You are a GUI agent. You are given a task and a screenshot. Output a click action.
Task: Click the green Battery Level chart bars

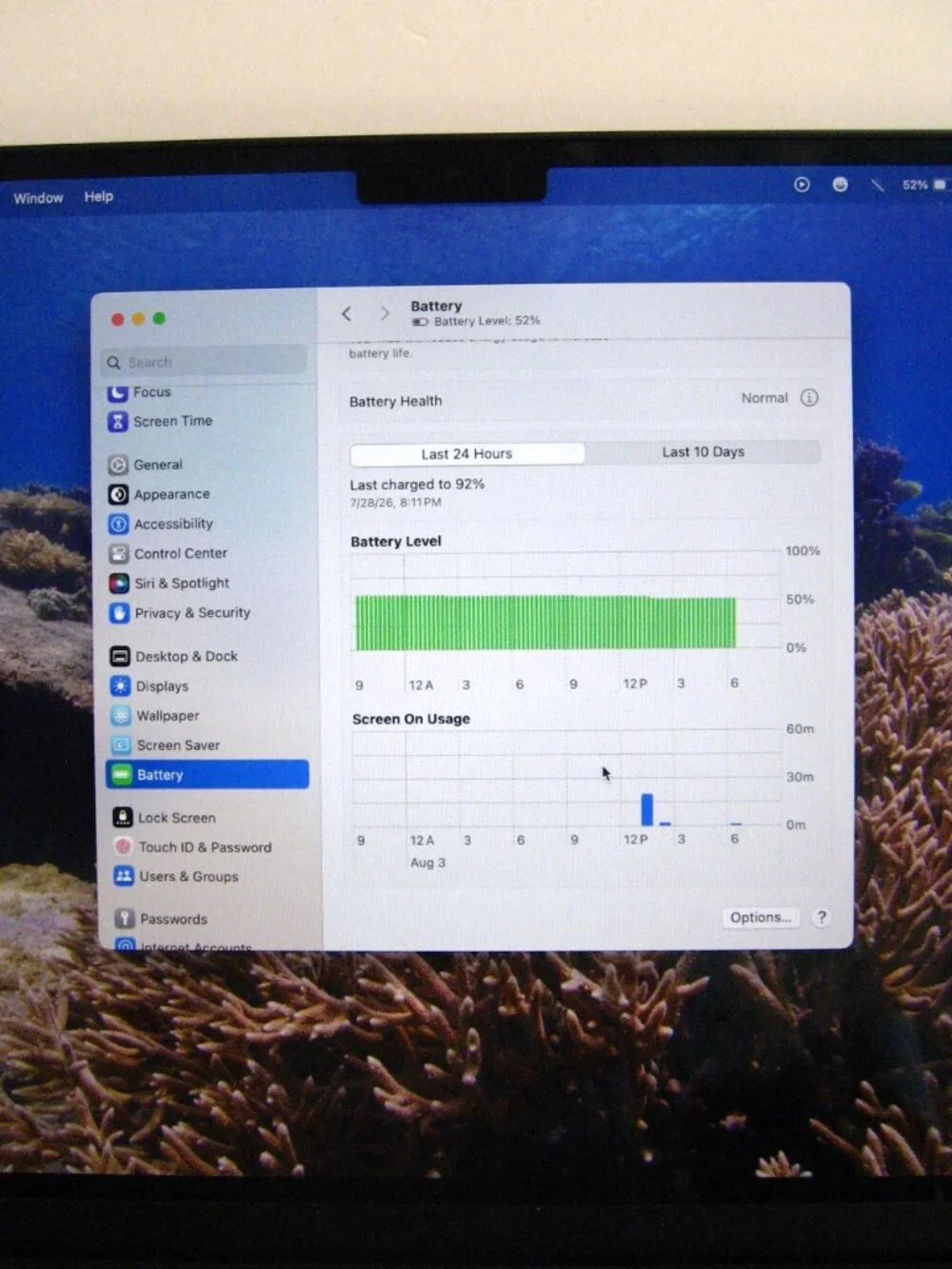[545, 623]
